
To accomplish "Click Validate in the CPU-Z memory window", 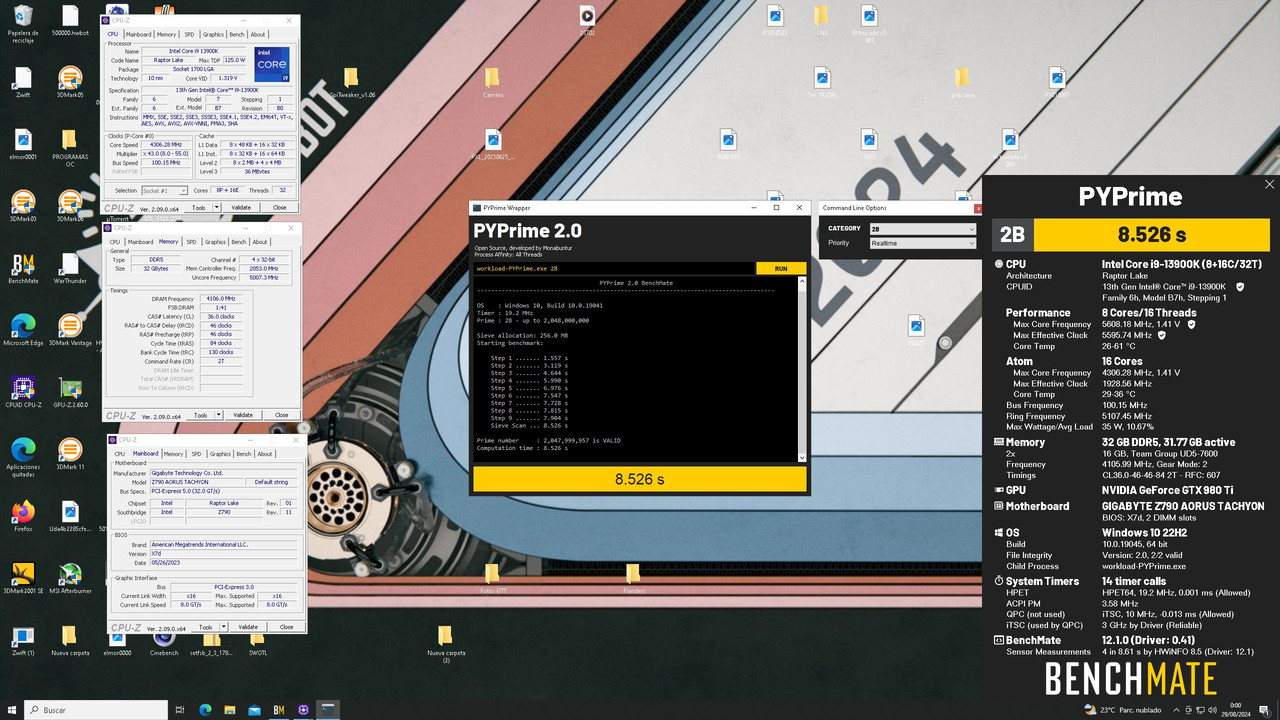I will click(243, 415).
